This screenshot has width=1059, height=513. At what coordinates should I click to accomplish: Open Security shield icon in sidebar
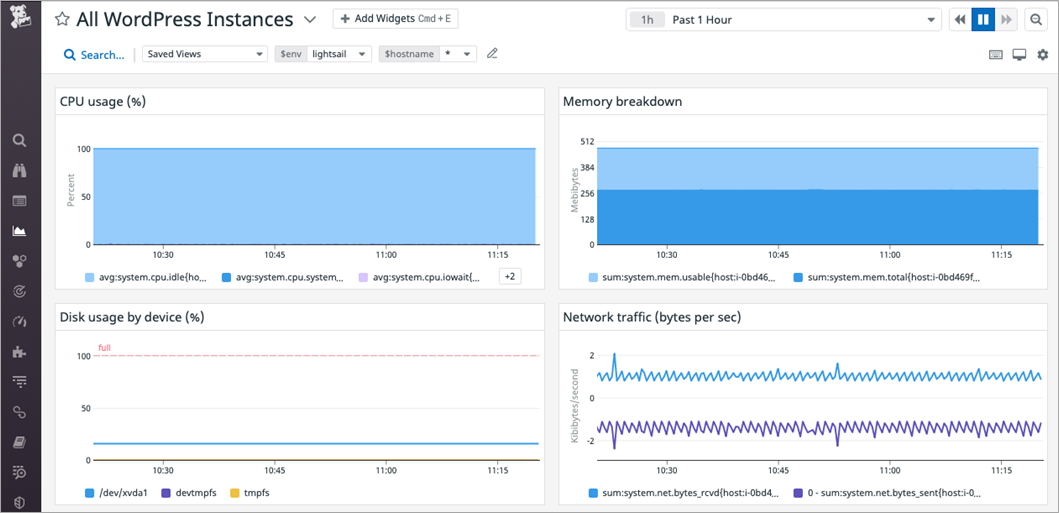(20, 502)
